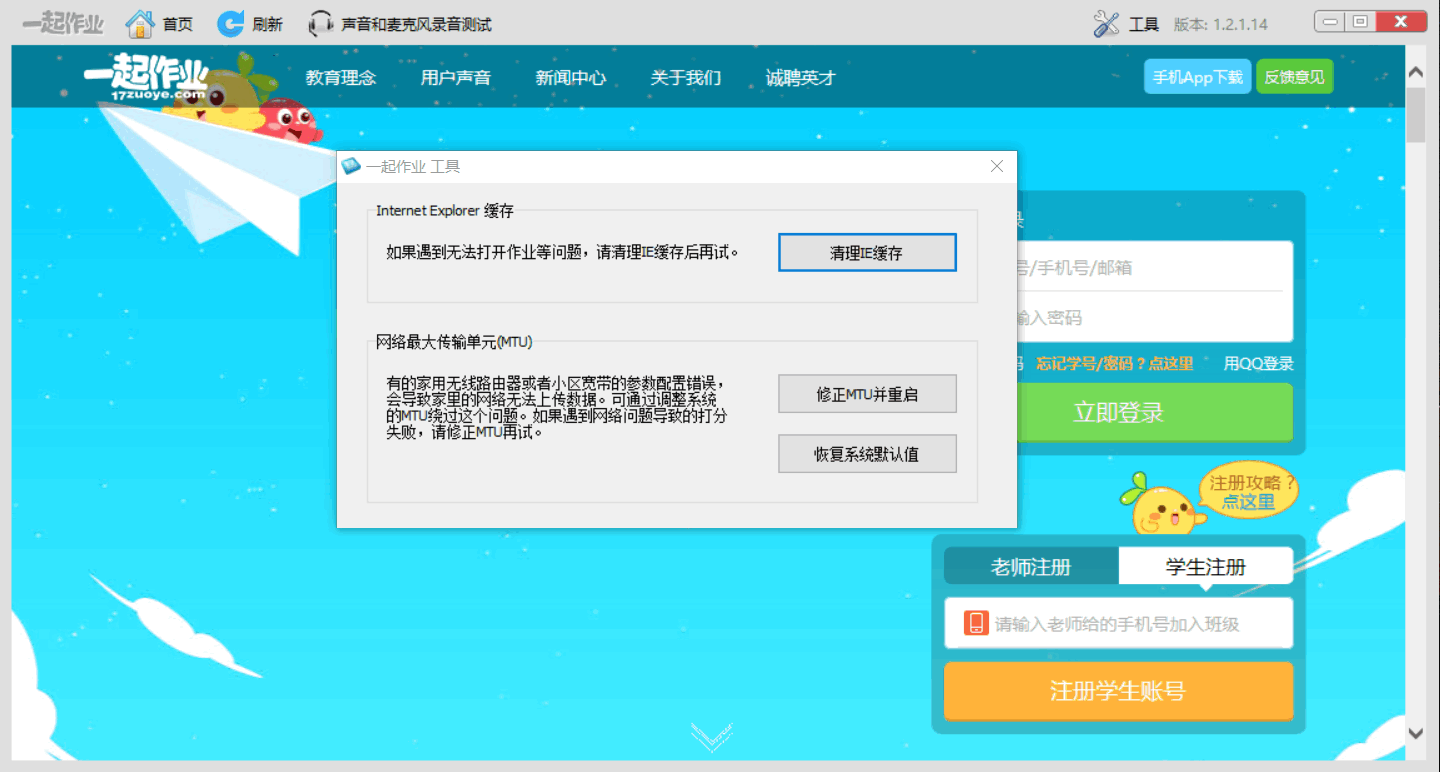Click the 忘记学号/密码？点这里 link
1440x772 pixels.
(x=1115, y=364)
